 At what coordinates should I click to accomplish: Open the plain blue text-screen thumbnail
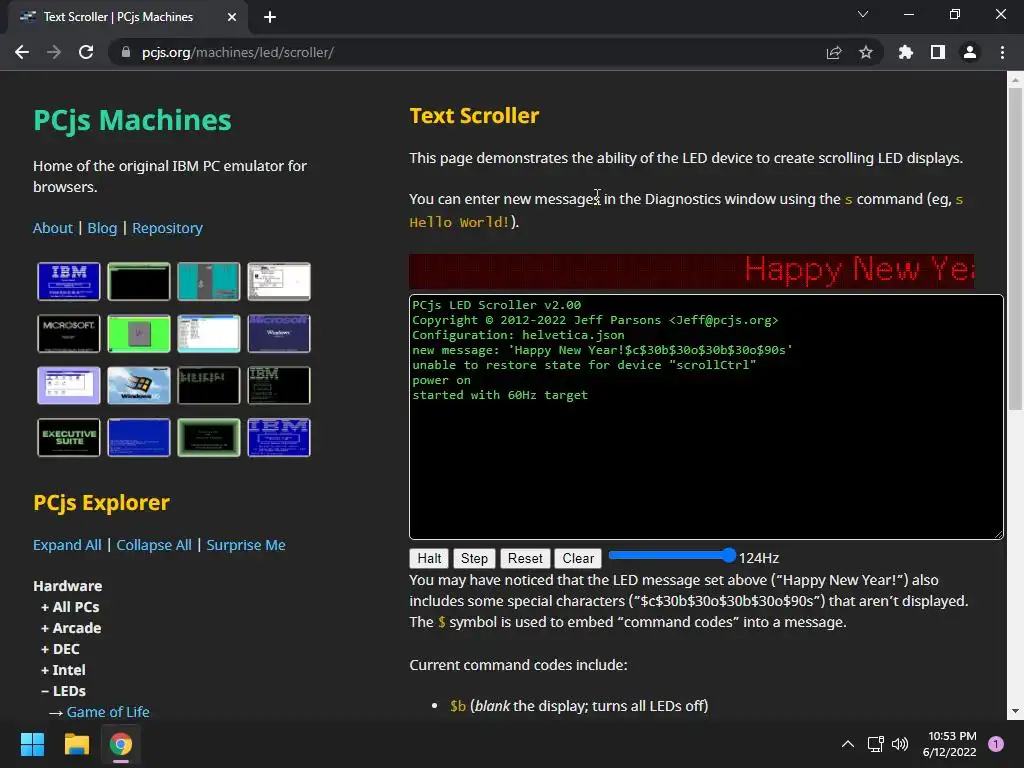click(139, 438)
